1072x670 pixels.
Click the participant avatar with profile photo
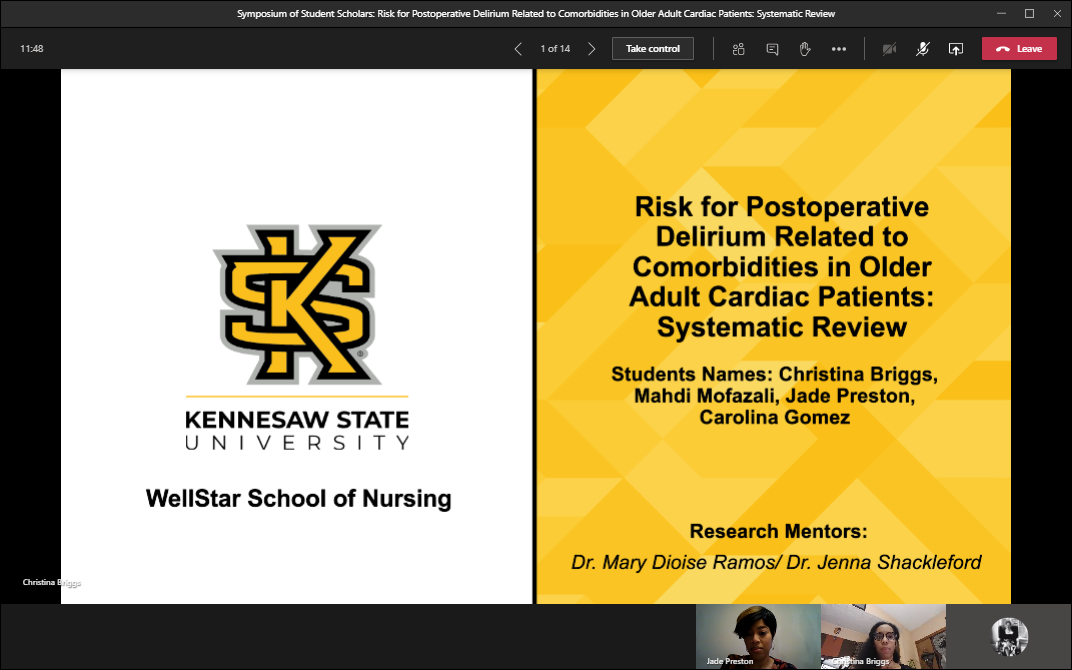pyautogui.click(x=1009, y=636)
